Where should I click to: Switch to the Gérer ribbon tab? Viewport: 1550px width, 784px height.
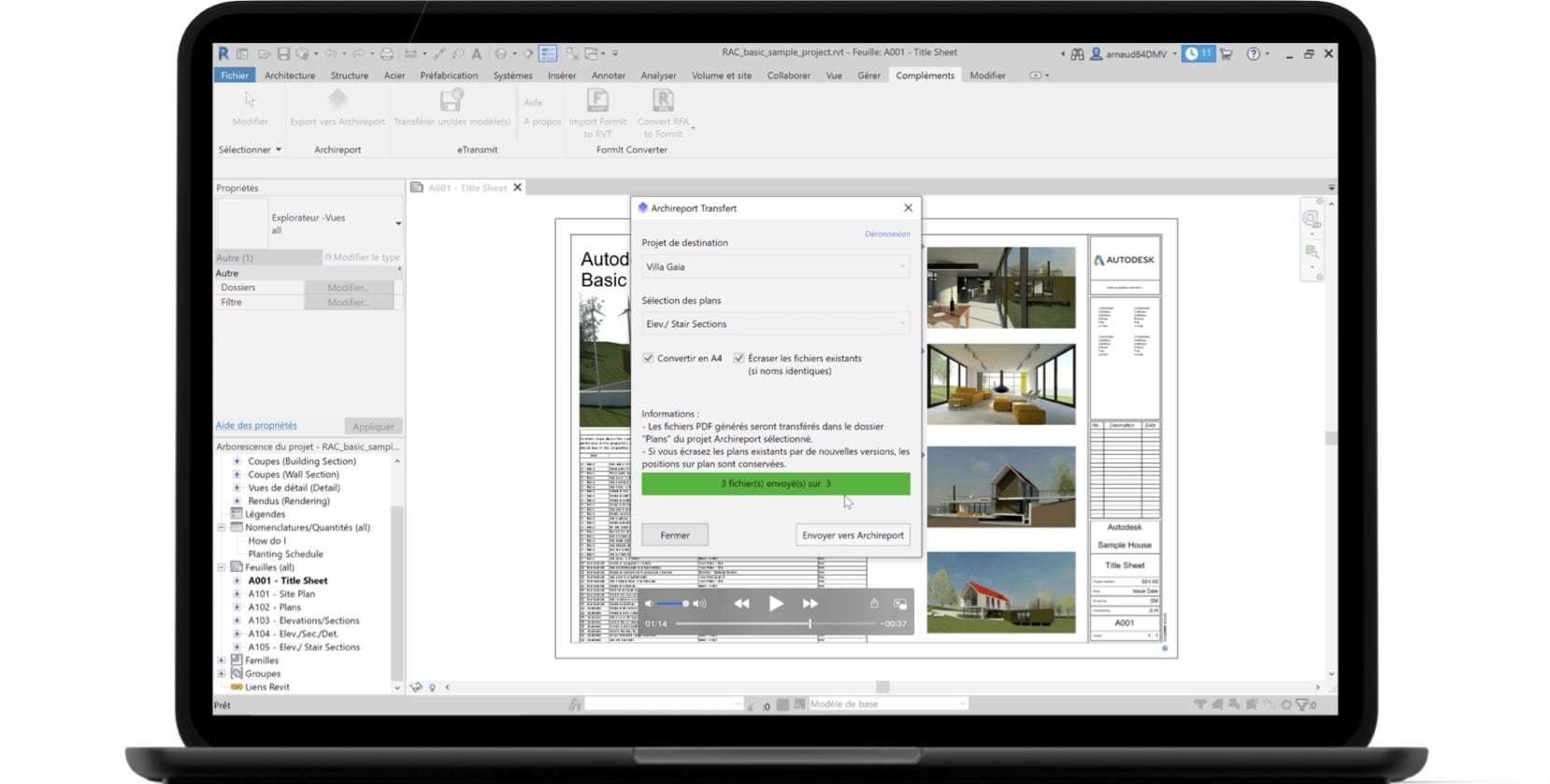pos(868,76)
